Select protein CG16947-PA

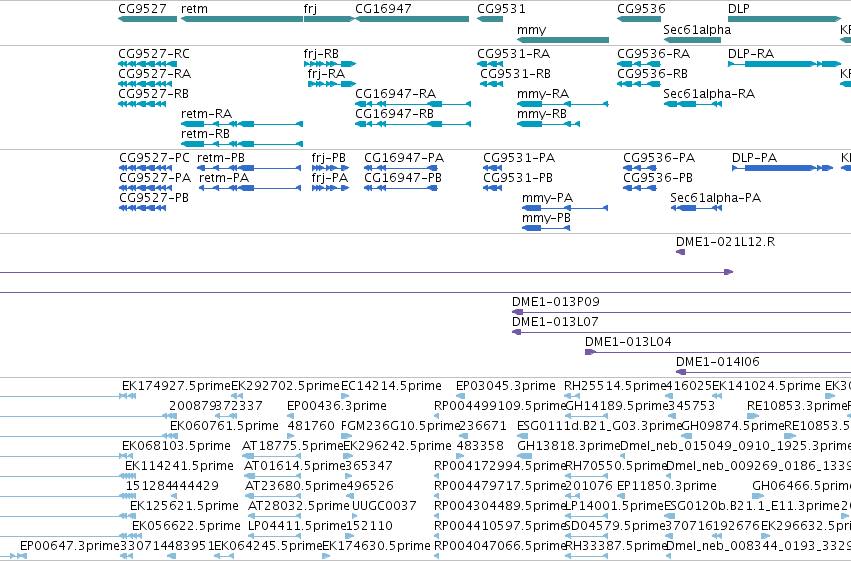pos(404,158)
